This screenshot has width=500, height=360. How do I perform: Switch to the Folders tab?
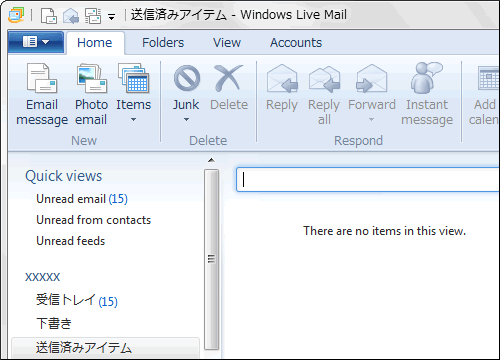pyautogui.click(x=163, y=43)
